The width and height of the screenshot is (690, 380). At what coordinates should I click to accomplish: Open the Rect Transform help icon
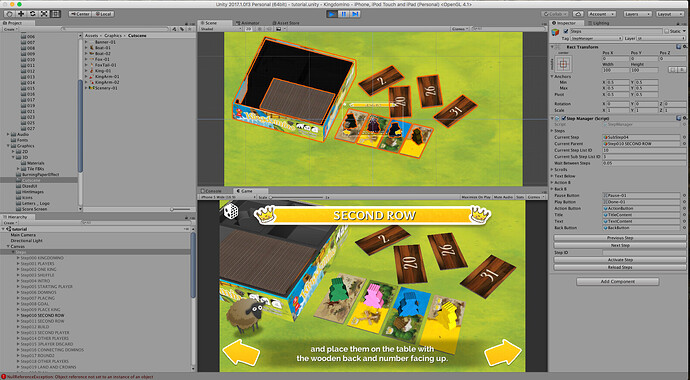pos(679,47)
